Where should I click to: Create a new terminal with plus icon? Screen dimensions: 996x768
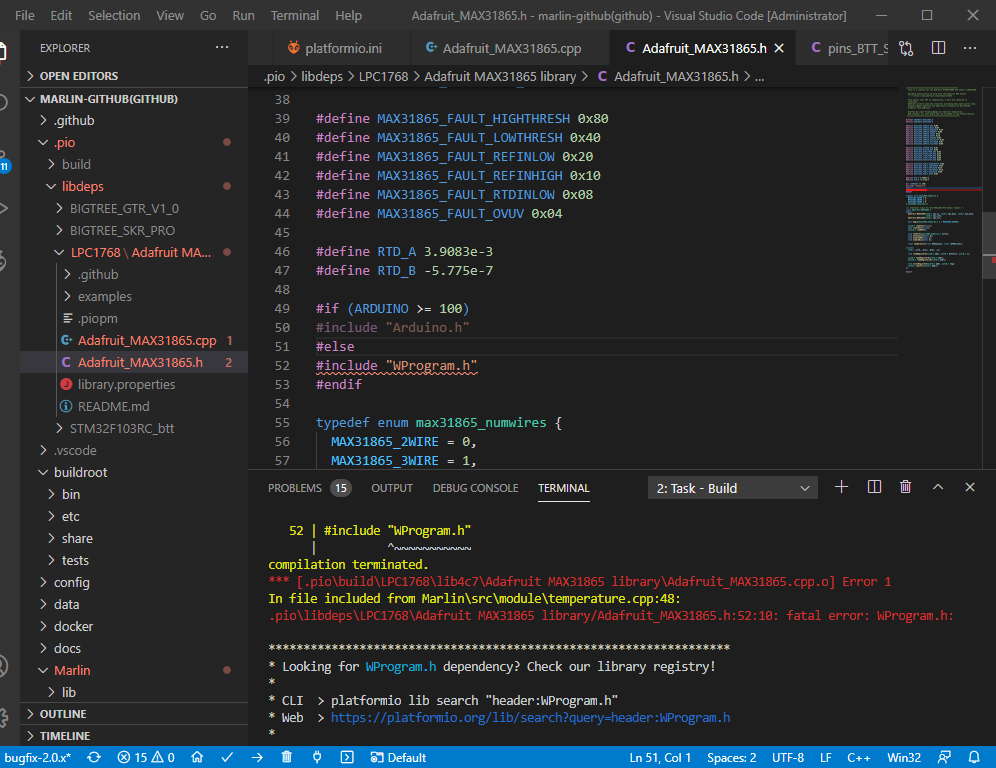pyautogui.click(x=841, y=487)
